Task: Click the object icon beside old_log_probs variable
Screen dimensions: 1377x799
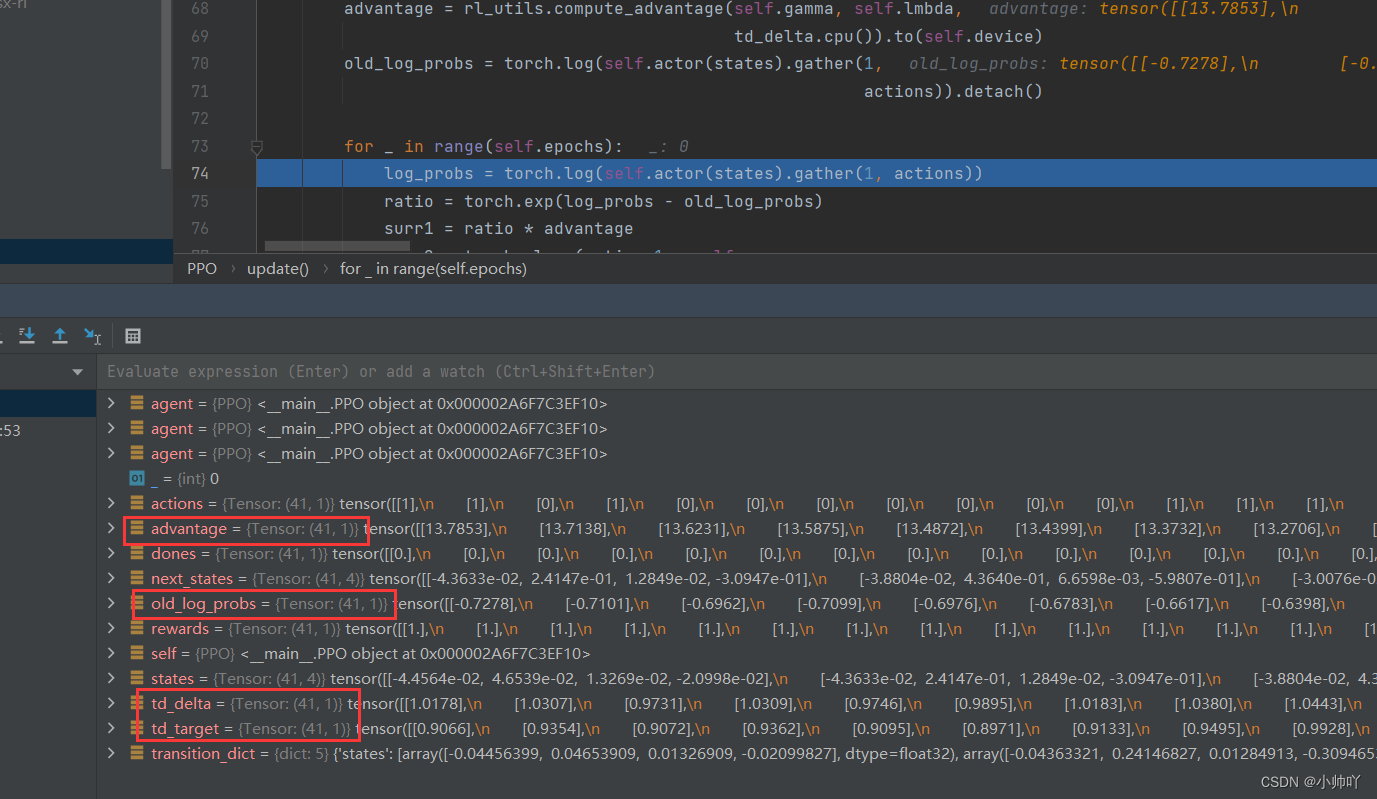Action: 137,603
